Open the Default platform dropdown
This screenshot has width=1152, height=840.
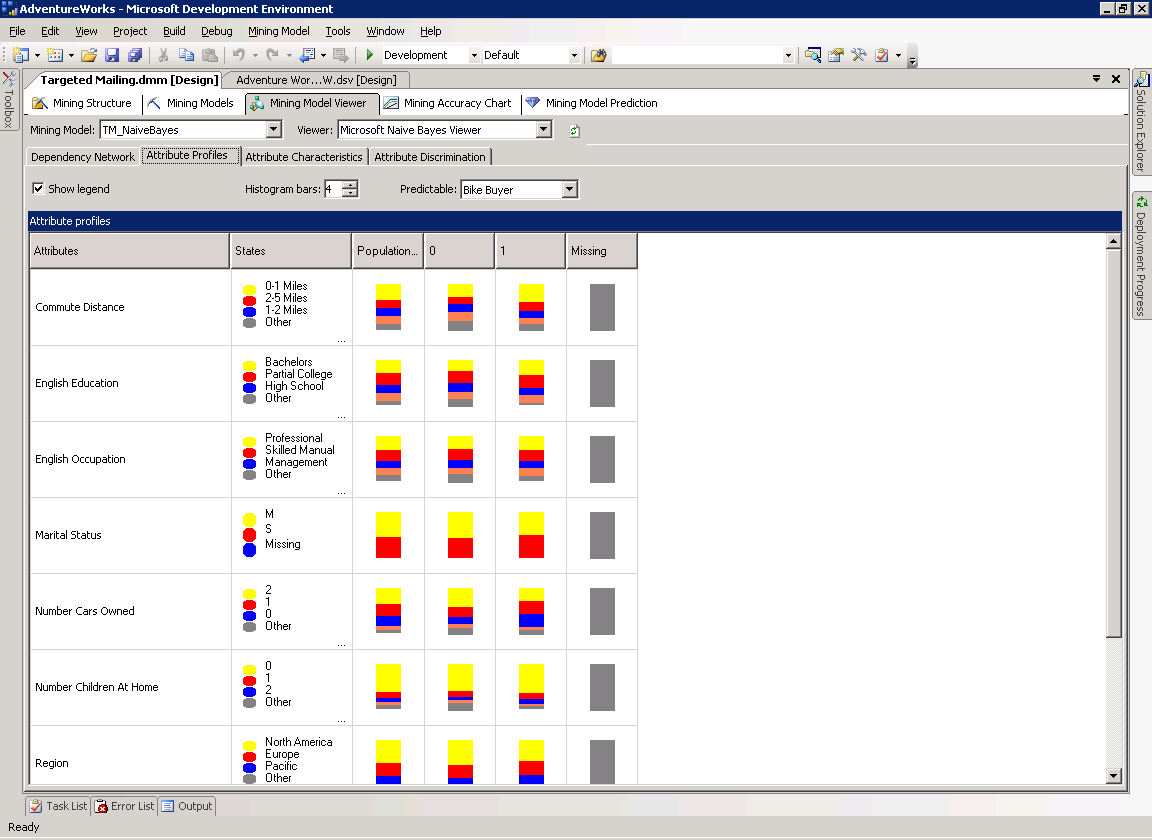click(574, 55)
